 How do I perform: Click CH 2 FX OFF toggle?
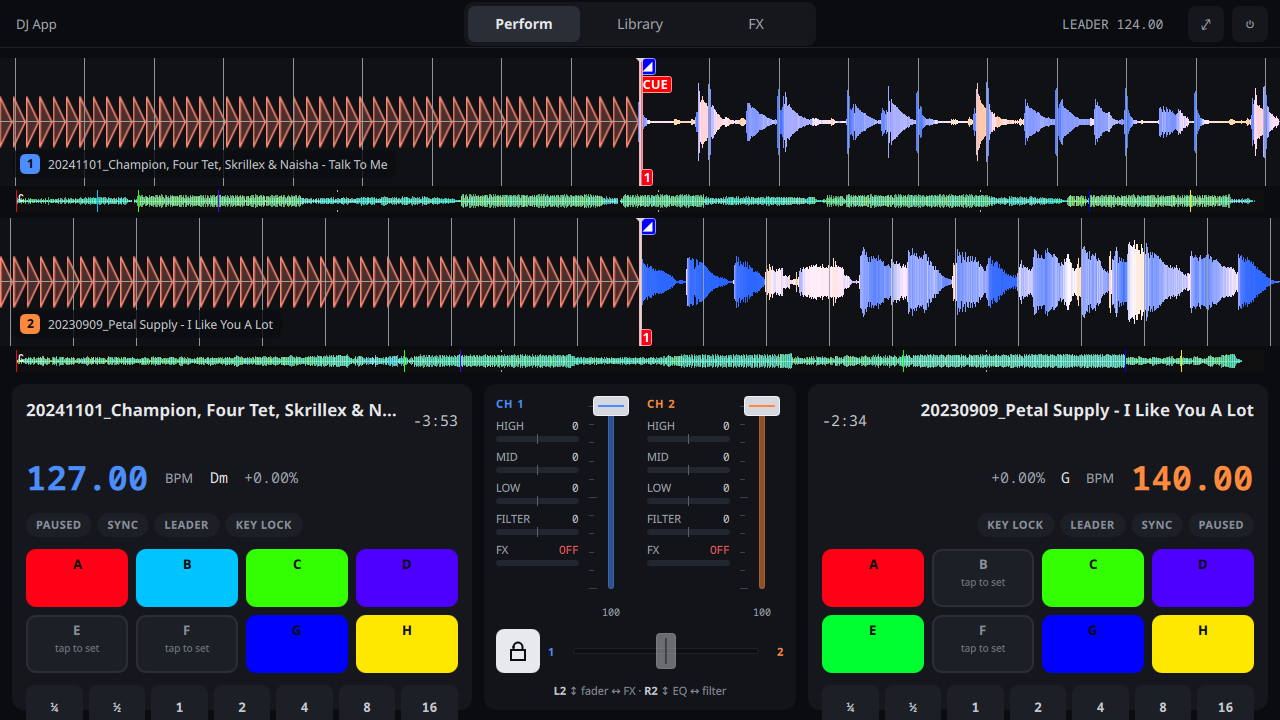click(x=719, y=550)
